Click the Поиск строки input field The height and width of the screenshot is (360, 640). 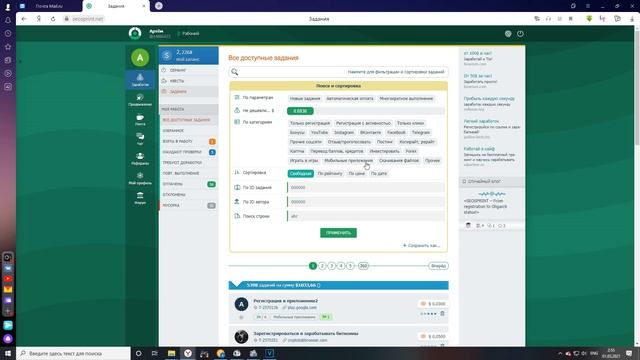pyautogui.click(x=366, y=216)
